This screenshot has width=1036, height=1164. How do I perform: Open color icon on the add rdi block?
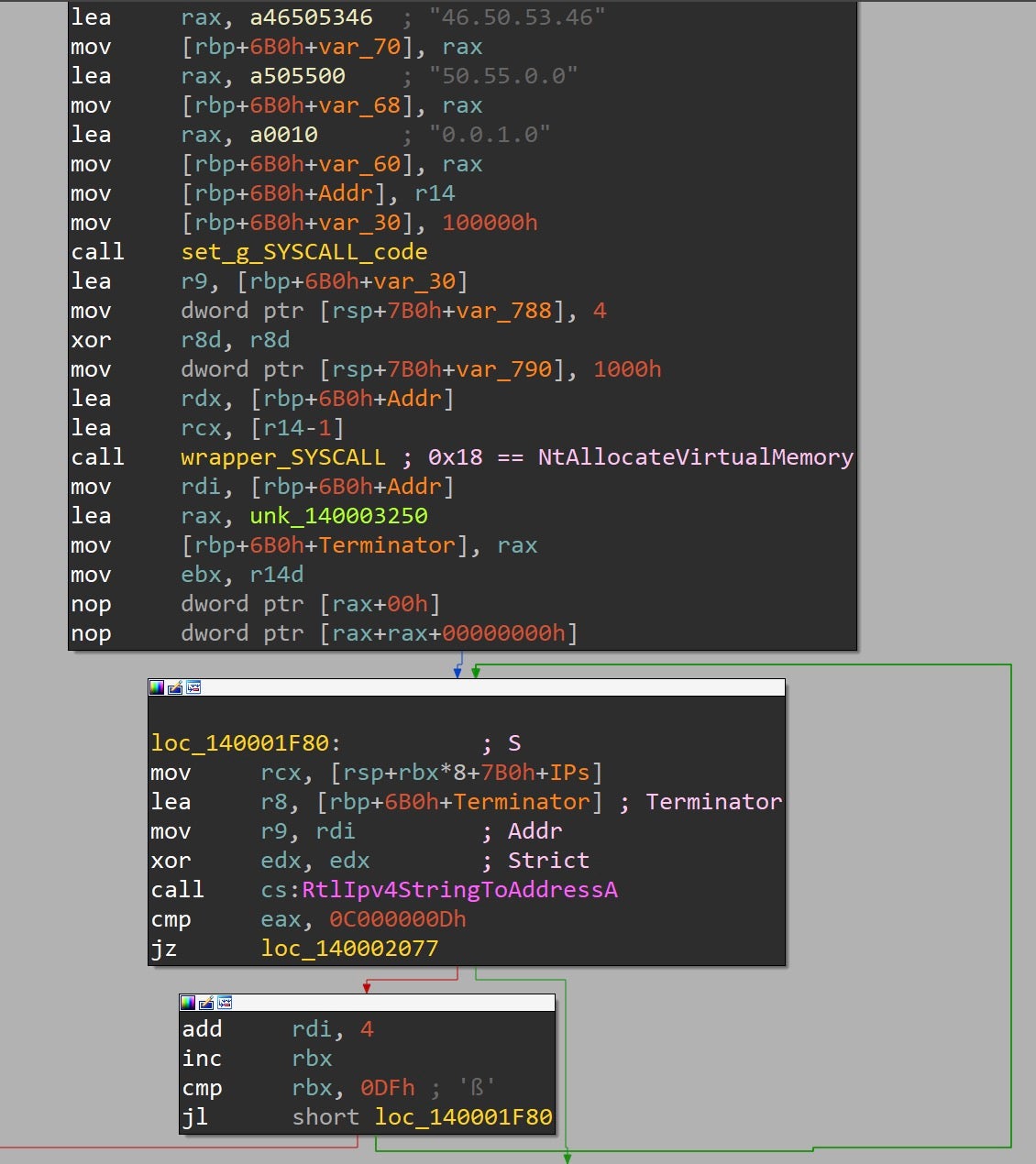[x=188, y=1003]
